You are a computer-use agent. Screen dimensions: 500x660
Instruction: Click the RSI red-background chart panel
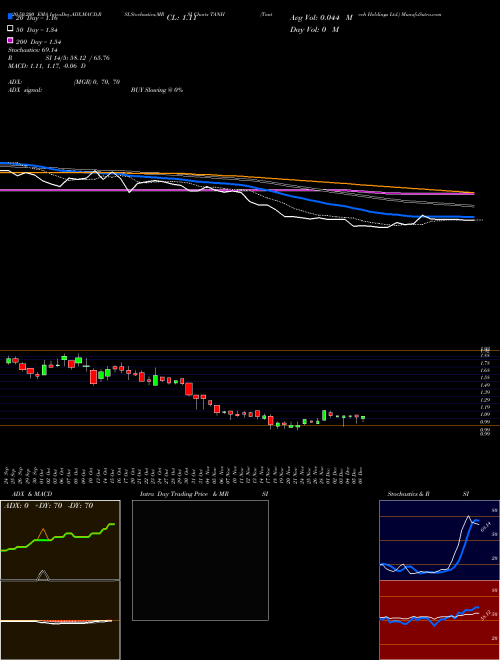pos(439,620)
